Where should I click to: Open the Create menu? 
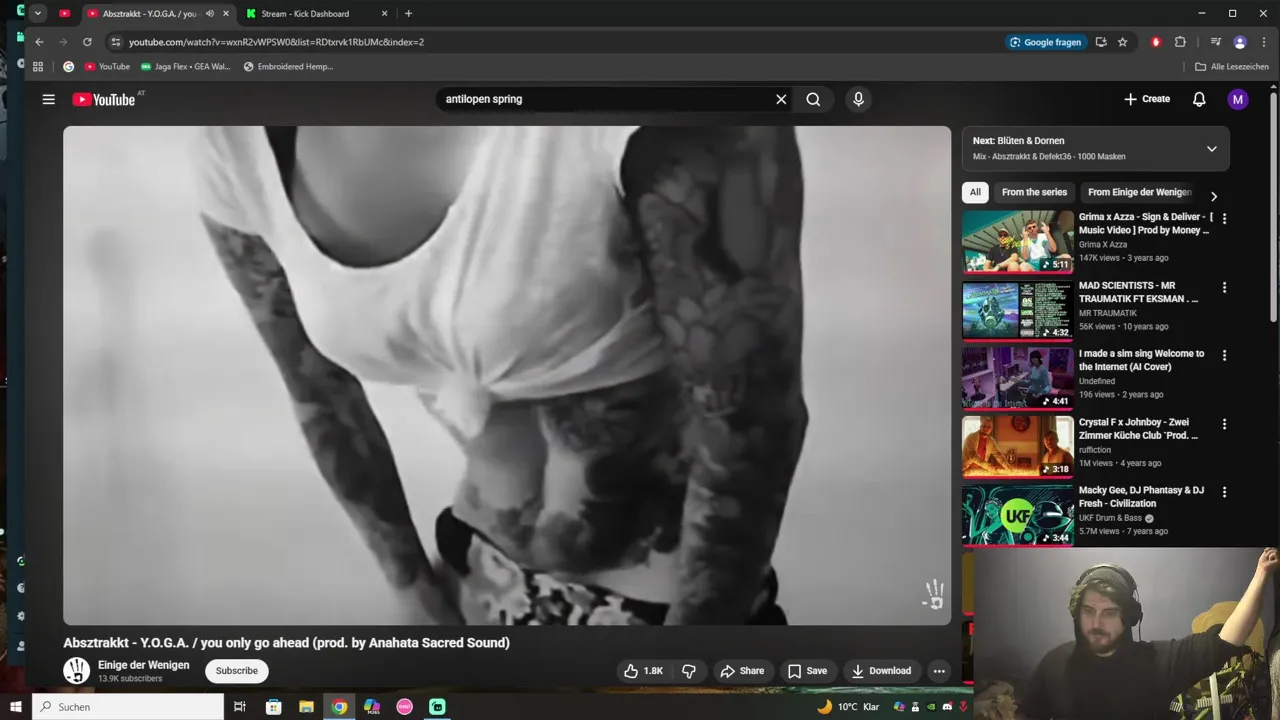[x=1147, y=99]
